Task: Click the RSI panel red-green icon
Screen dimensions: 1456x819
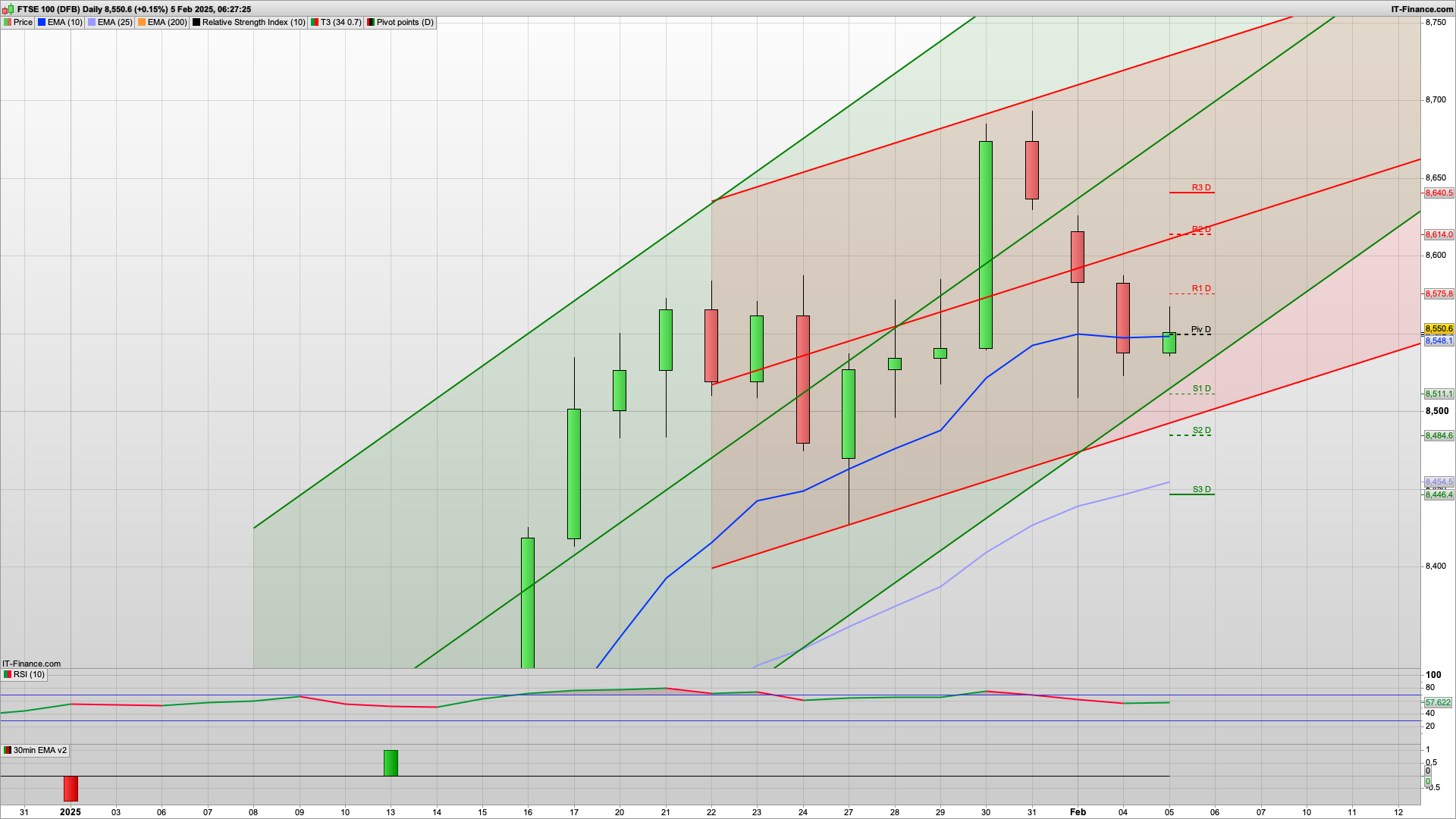Action: [8, 674]
